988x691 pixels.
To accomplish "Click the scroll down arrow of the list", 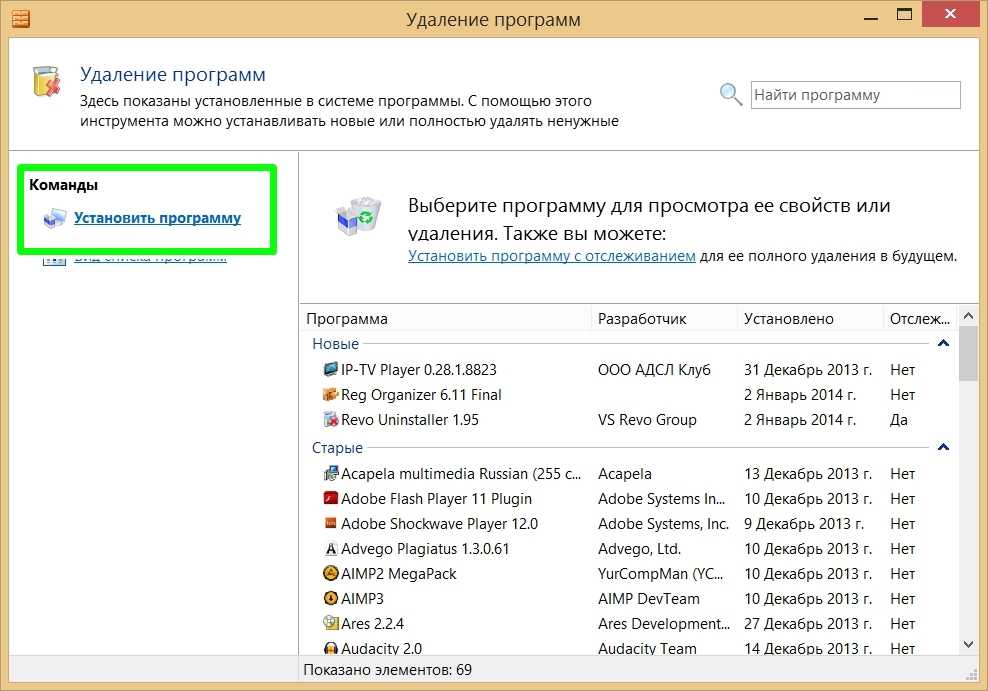I will click(968, 645).
